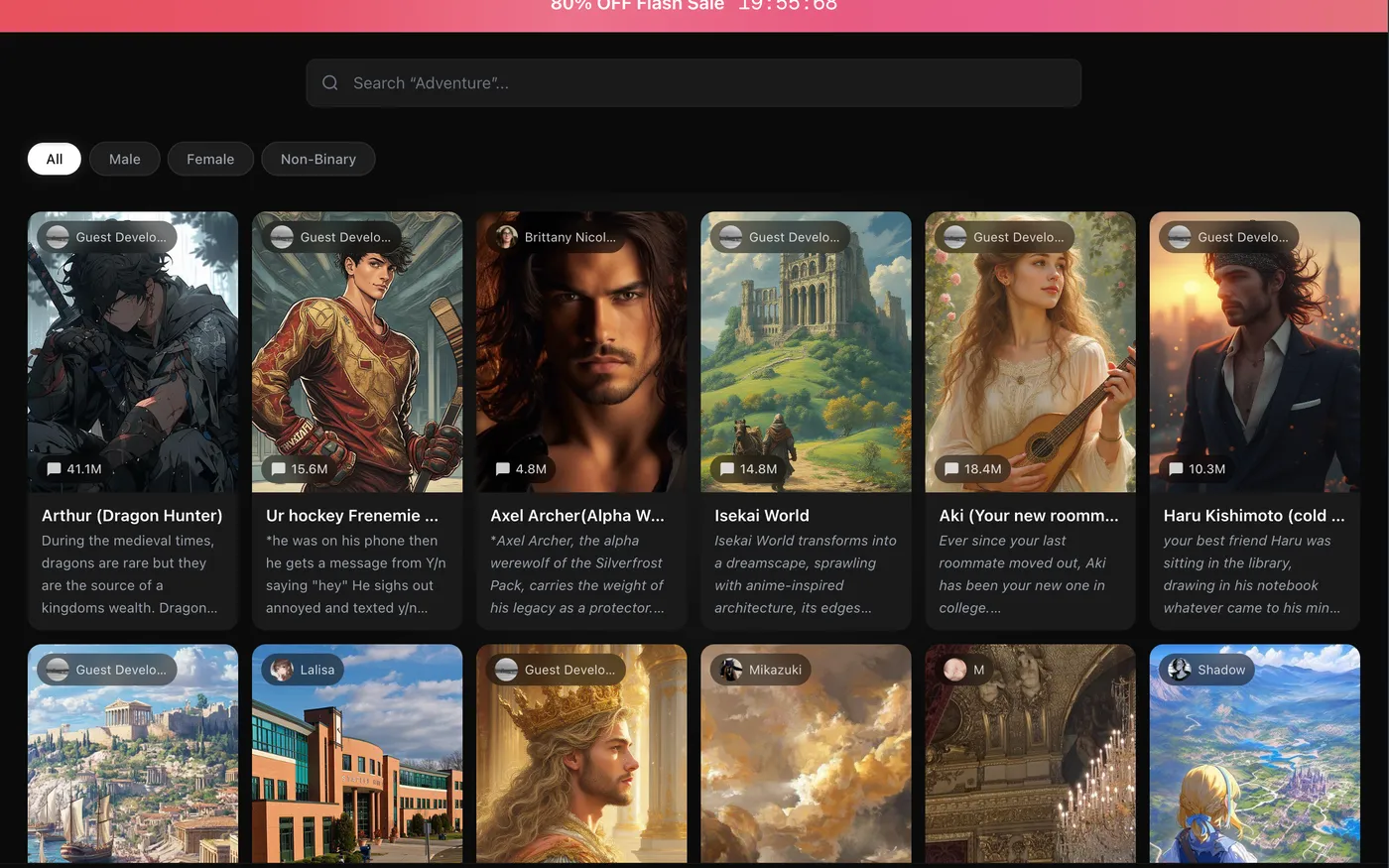The image size is (1389, 868).
Task: Click chat bubble icon showing 10.3M
Action: click(1176, 469)
